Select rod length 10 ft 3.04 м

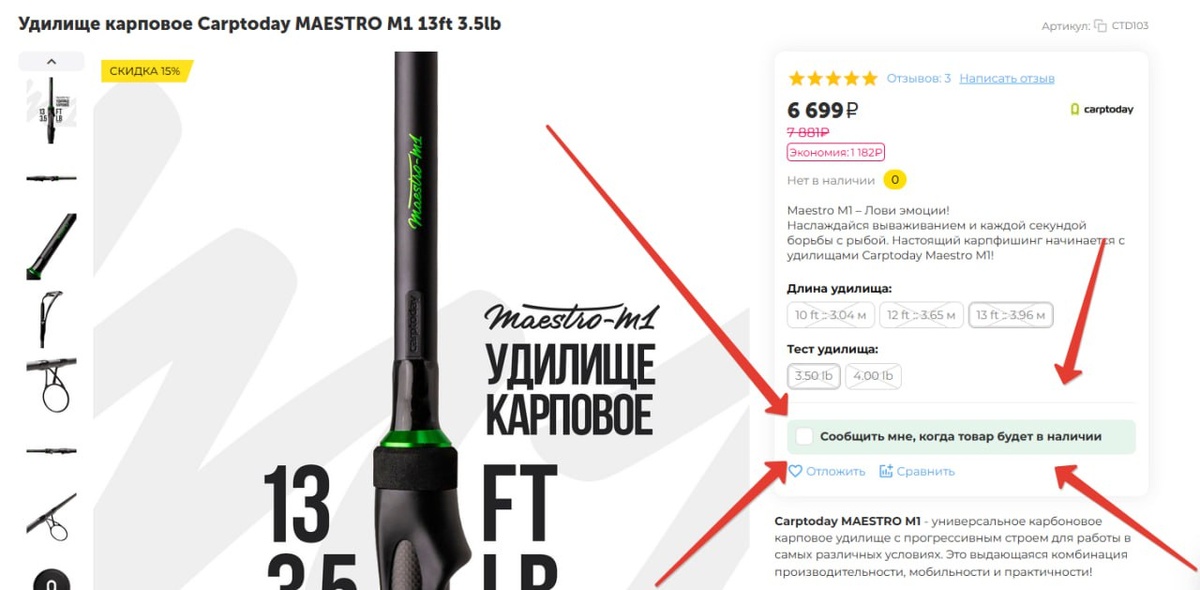coord(831,316)
